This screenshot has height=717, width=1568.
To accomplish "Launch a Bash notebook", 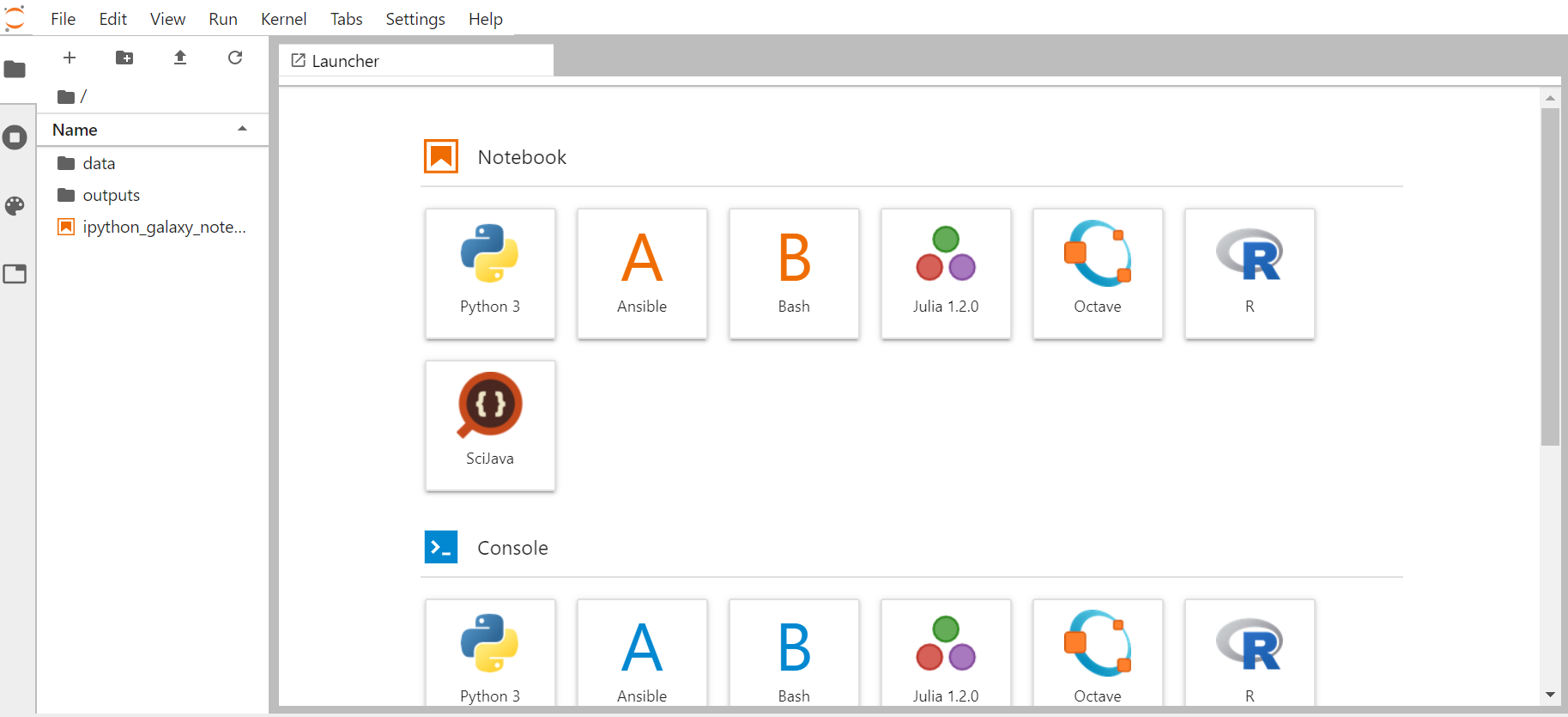I will [x=794, y=273].
